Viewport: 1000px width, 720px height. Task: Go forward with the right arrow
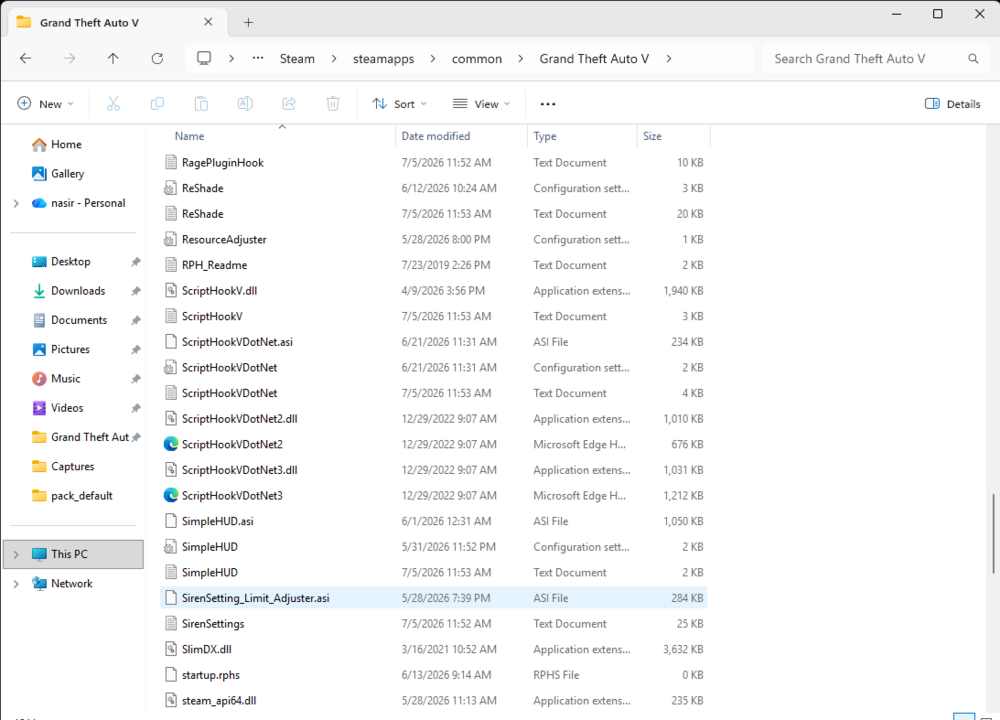coord(70,59)
